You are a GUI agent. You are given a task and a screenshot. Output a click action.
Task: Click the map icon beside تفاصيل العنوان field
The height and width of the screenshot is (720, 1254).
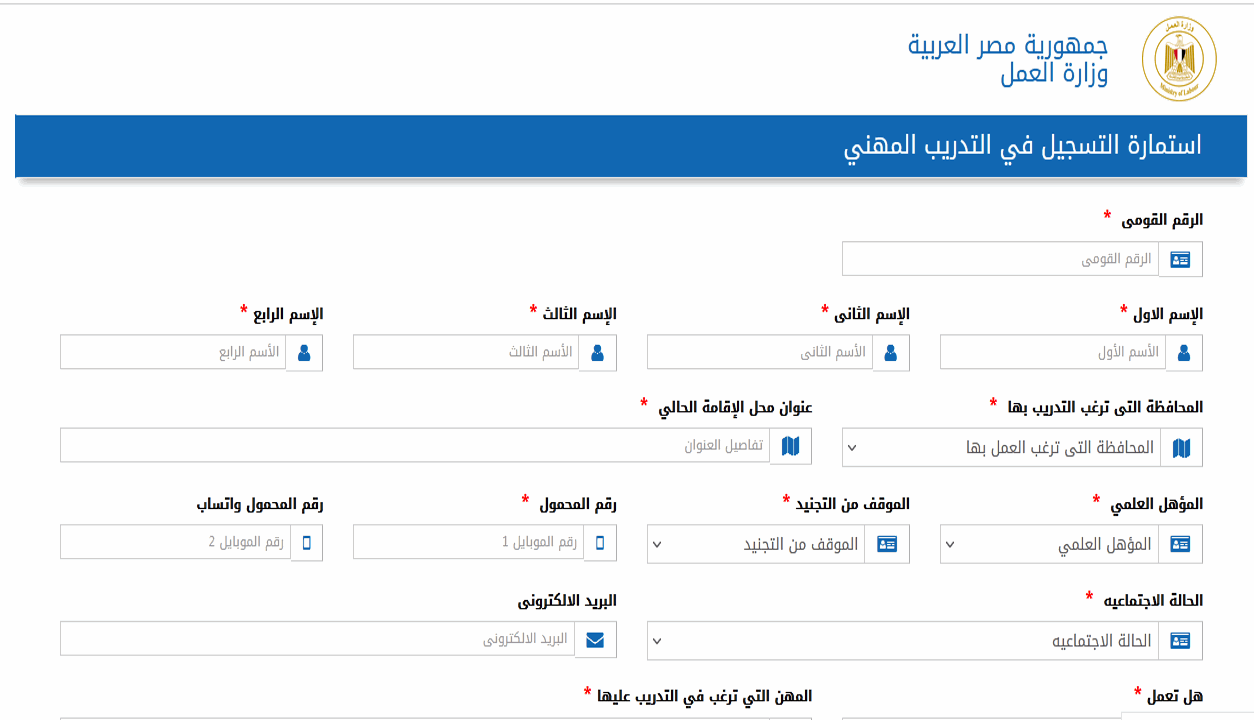click(x=791, y=447)
